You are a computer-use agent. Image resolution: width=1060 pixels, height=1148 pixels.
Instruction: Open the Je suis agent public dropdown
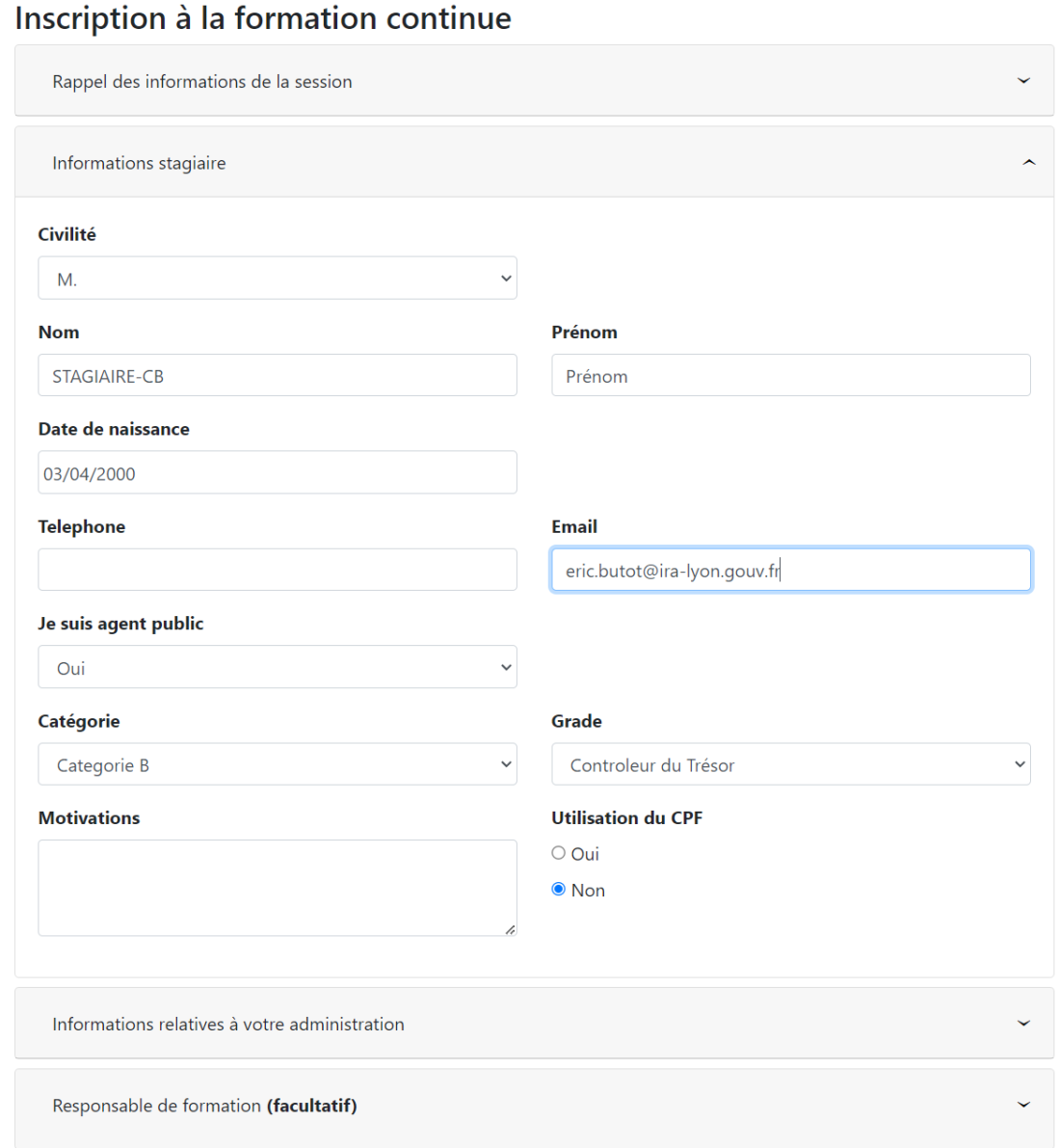pos(278,666)
